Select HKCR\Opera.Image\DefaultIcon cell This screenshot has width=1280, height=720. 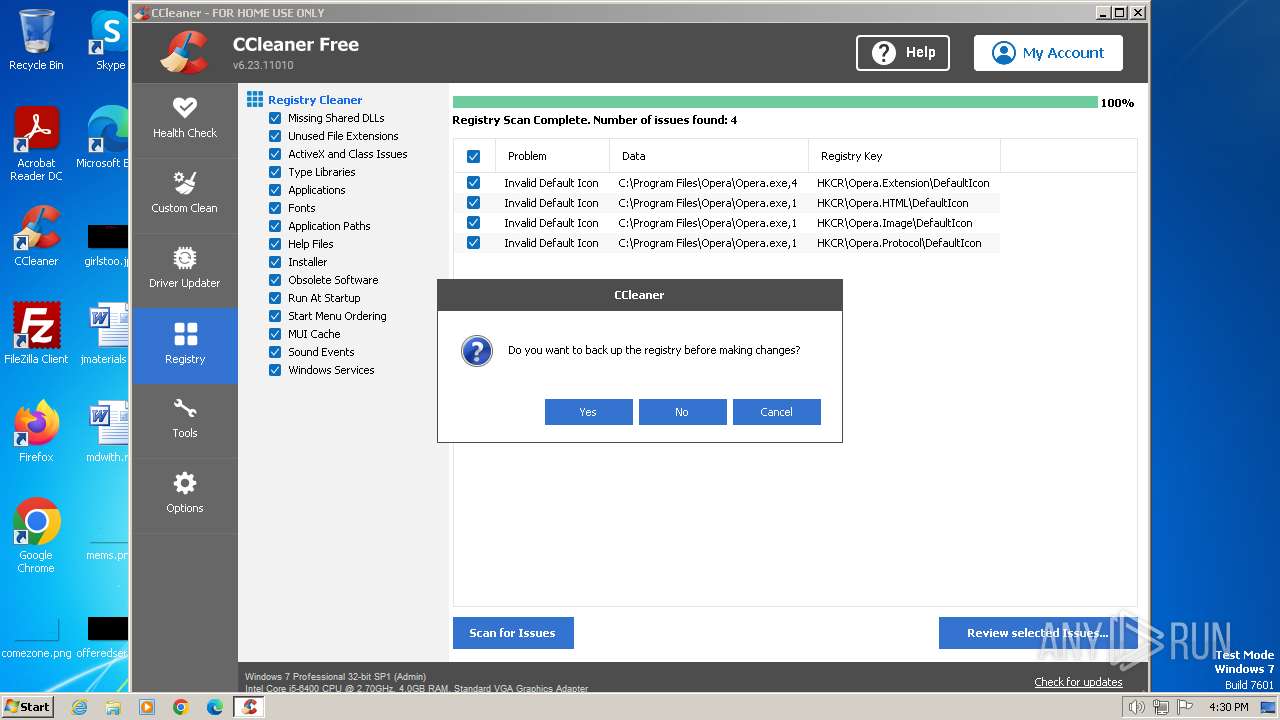point(895,223)
